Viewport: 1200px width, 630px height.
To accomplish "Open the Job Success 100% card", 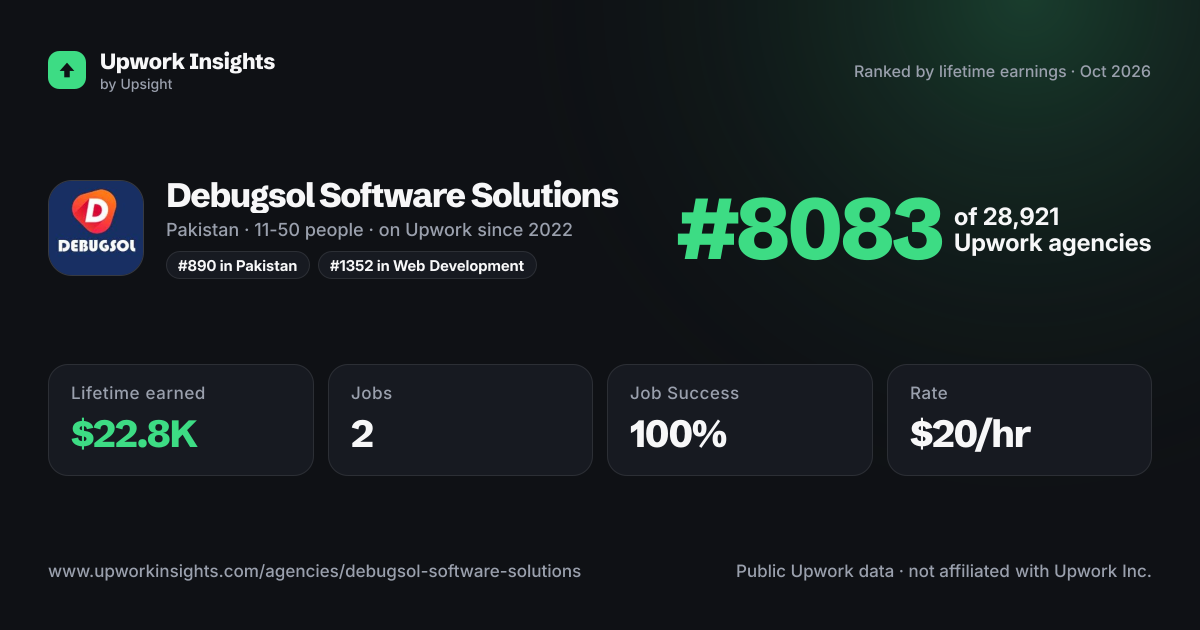I will pos(740,420).
